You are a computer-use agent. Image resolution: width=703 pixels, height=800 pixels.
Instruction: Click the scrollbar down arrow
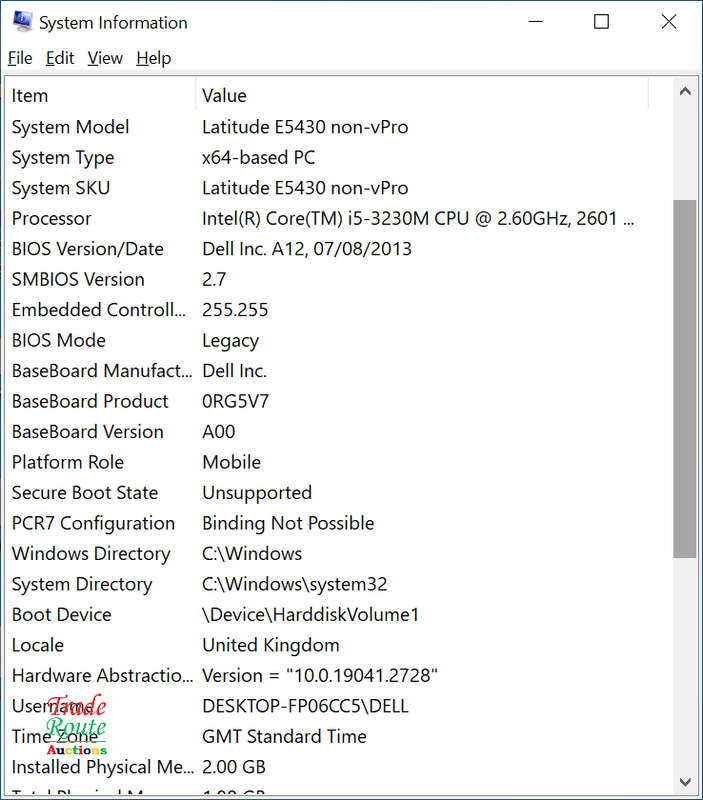coord(685,782)
